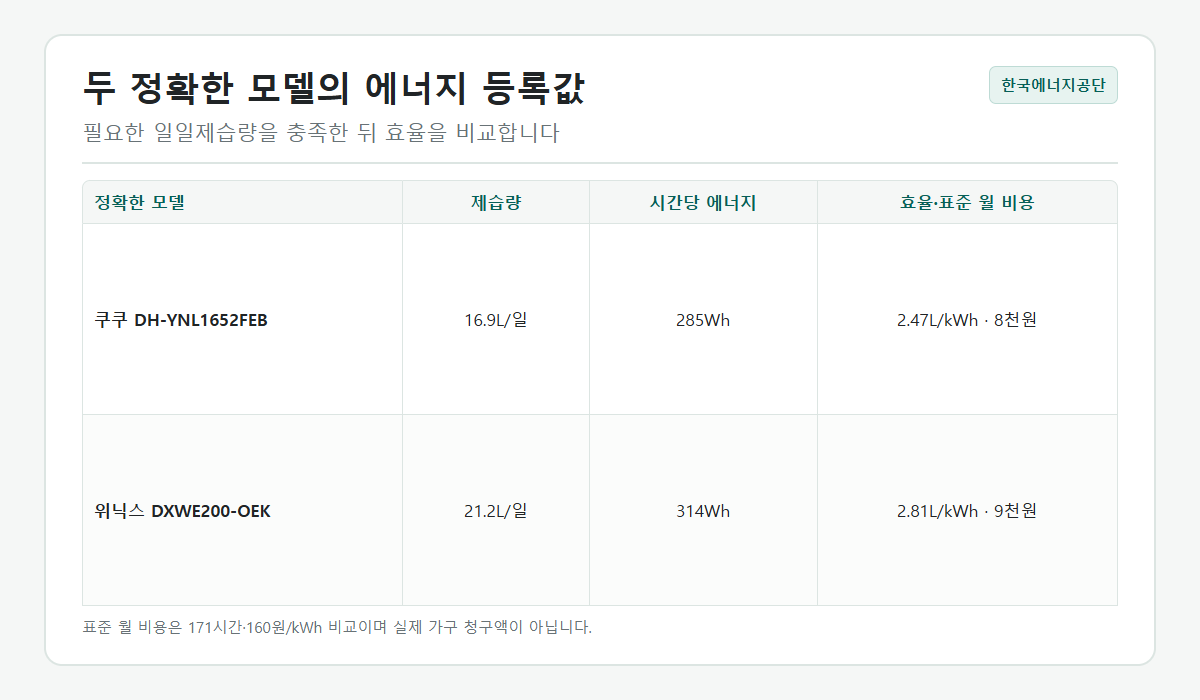Click the 2.81L/kWh · 9천원 cell

(x=967, y=511)
